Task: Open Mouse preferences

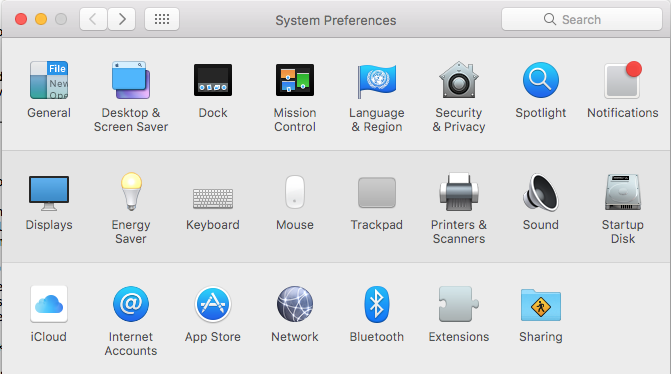Action: coord(295,192)
